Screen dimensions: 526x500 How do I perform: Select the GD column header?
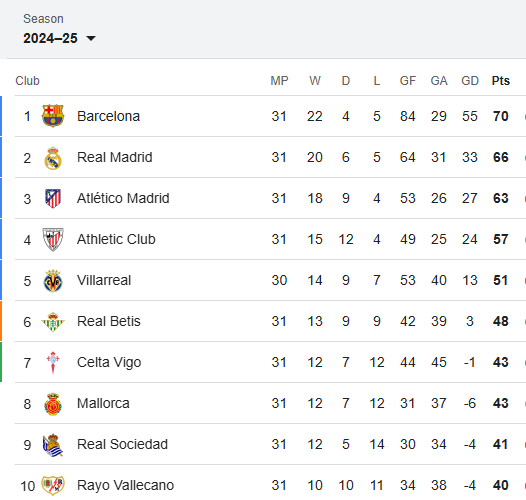coord(470,81)
